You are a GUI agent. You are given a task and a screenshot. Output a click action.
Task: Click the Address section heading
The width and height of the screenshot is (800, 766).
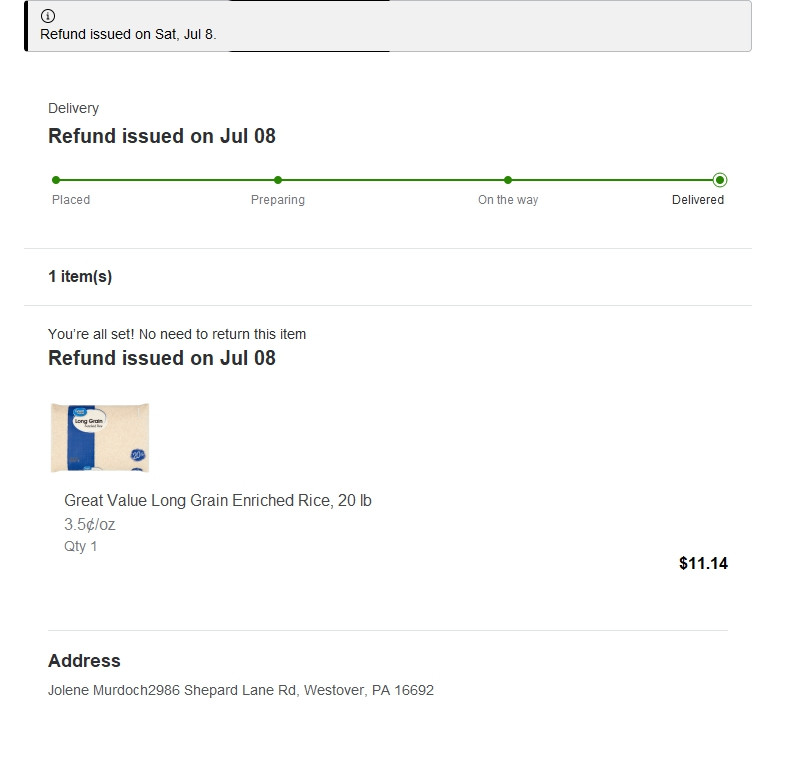(x=84, y=661)
